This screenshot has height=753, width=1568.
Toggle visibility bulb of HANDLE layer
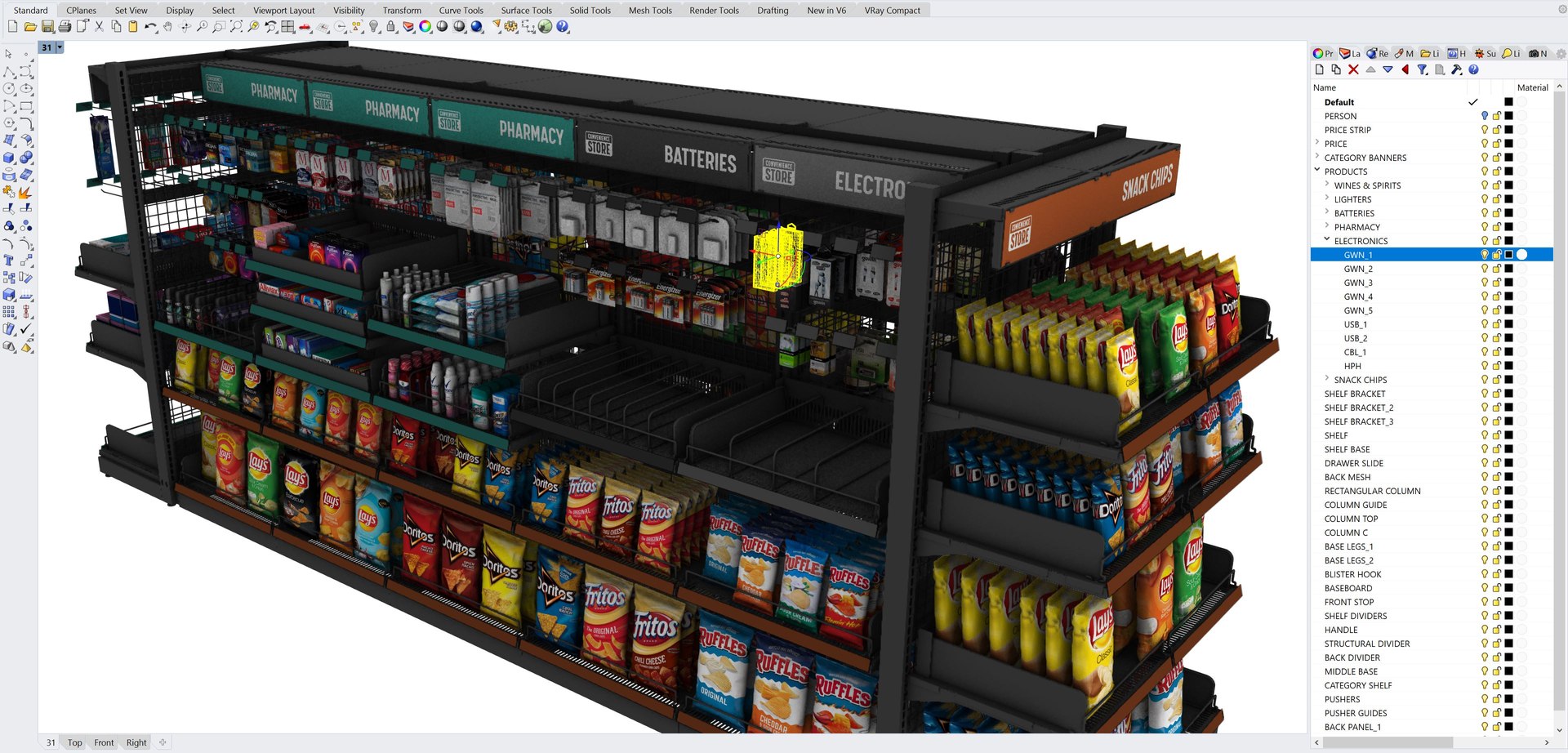[1485, 630]
